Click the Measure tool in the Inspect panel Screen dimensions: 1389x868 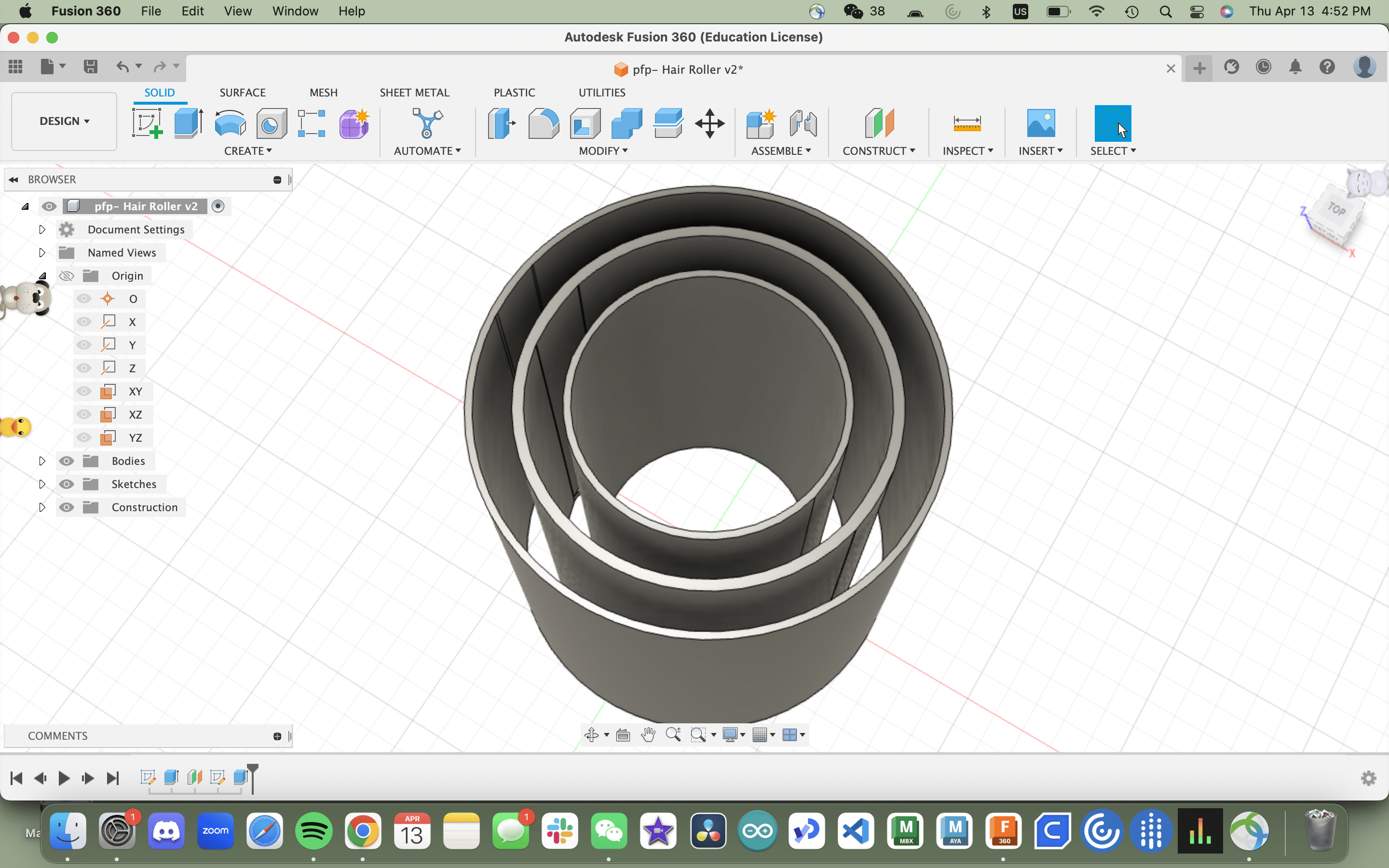(x=967, y=124)
